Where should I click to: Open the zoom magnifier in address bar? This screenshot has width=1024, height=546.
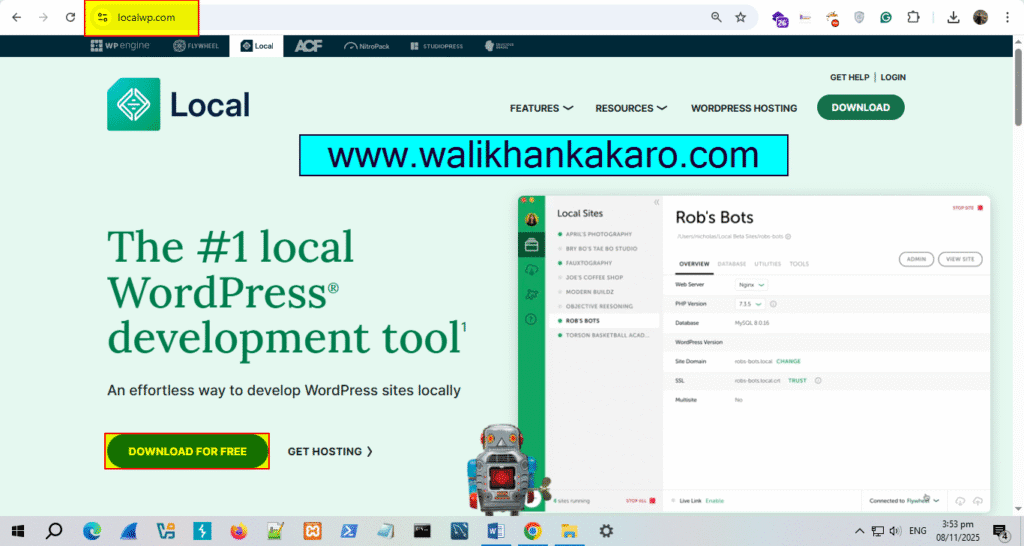pyautogui.click(x=716, y=18)
